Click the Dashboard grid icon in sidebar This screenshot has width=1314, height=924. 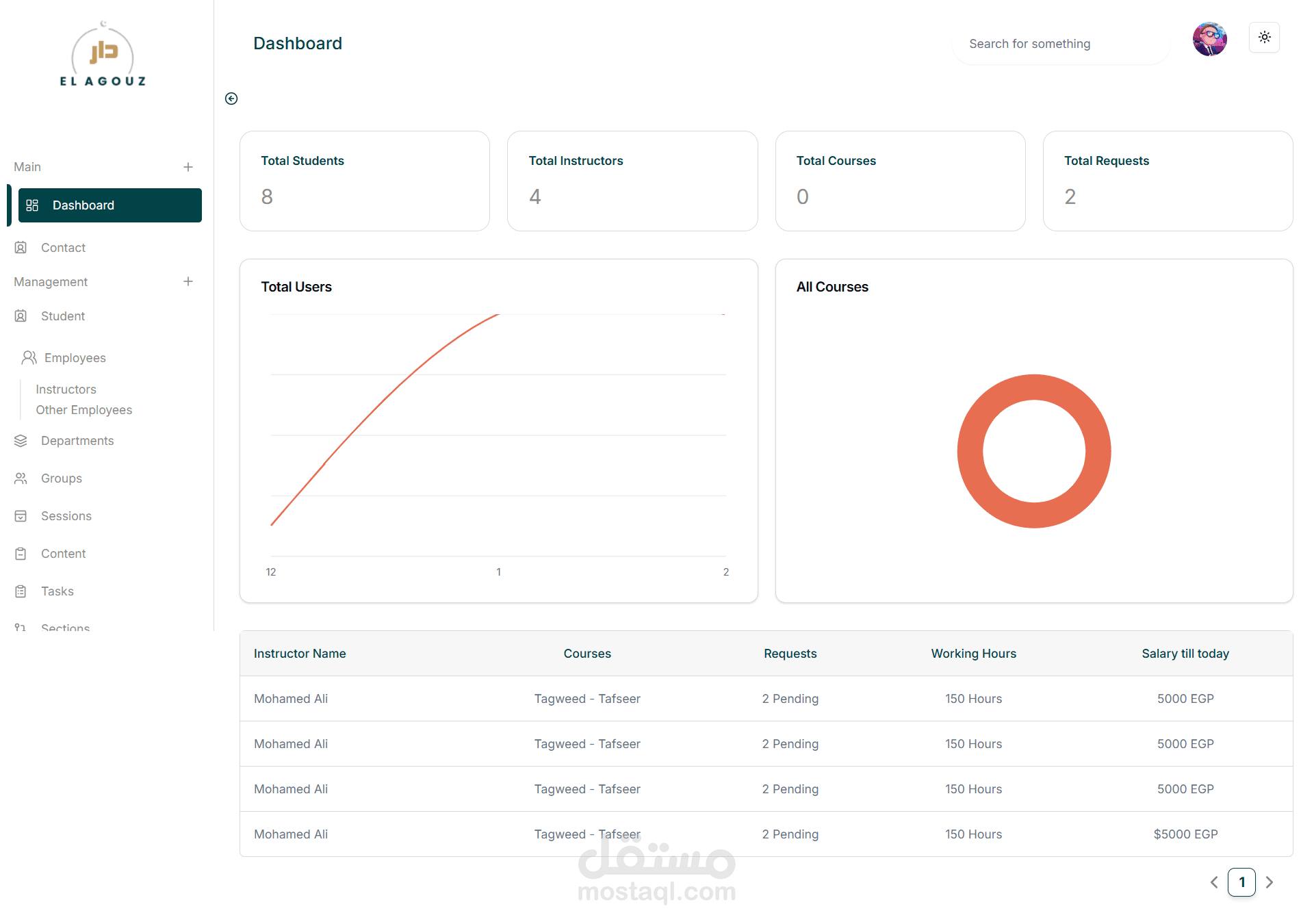point(32,205)
